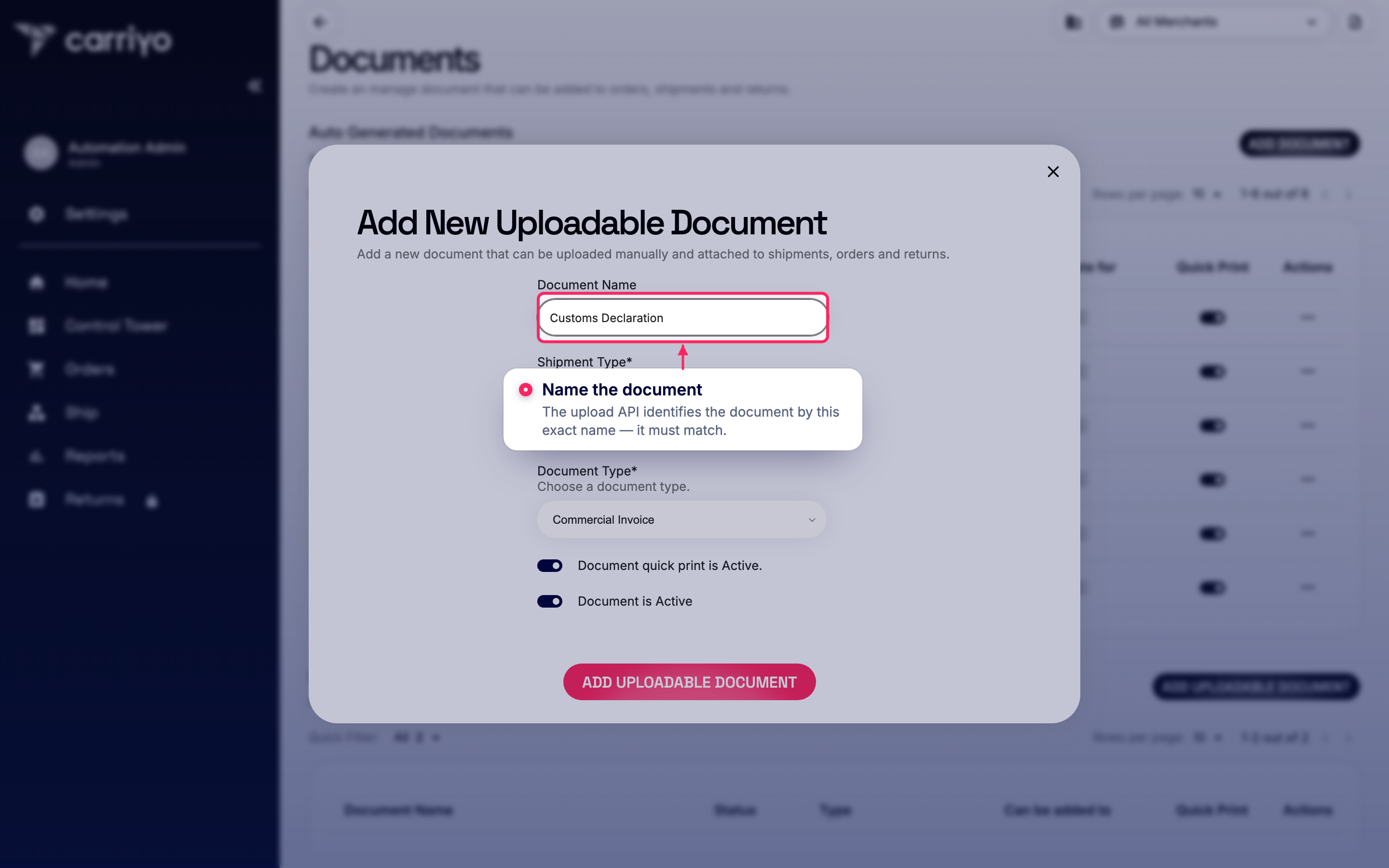Viewport: 1389px width, 868px height.
Task: Click the ADD UPLOADABLE DOCUMENT dialog button
Action: [x=689, y=682]
